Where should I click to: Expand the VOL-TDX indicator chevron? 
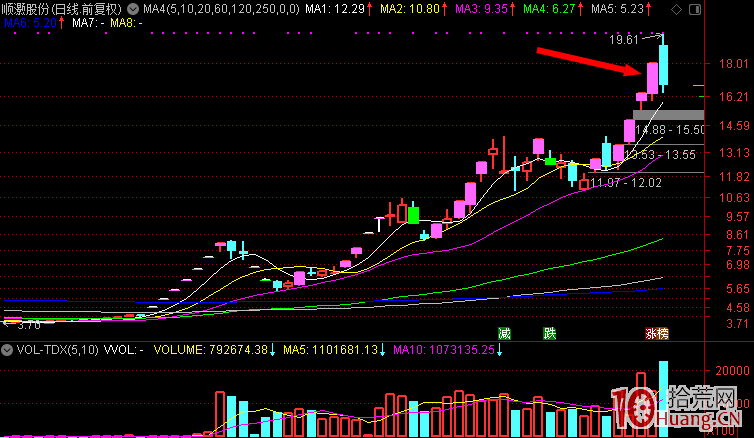coord(7,350)
